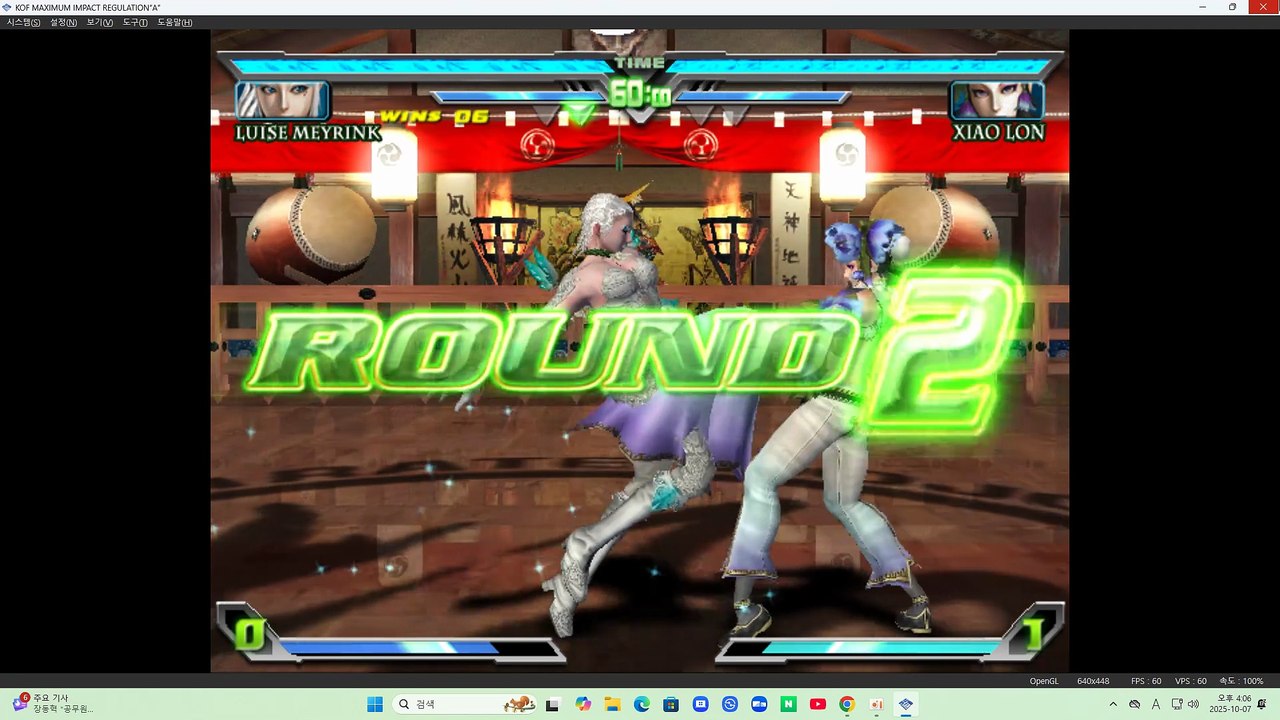The image size is (1280, 720).
Task: Click player one's top health bar
Action: [x=420, y=67]
